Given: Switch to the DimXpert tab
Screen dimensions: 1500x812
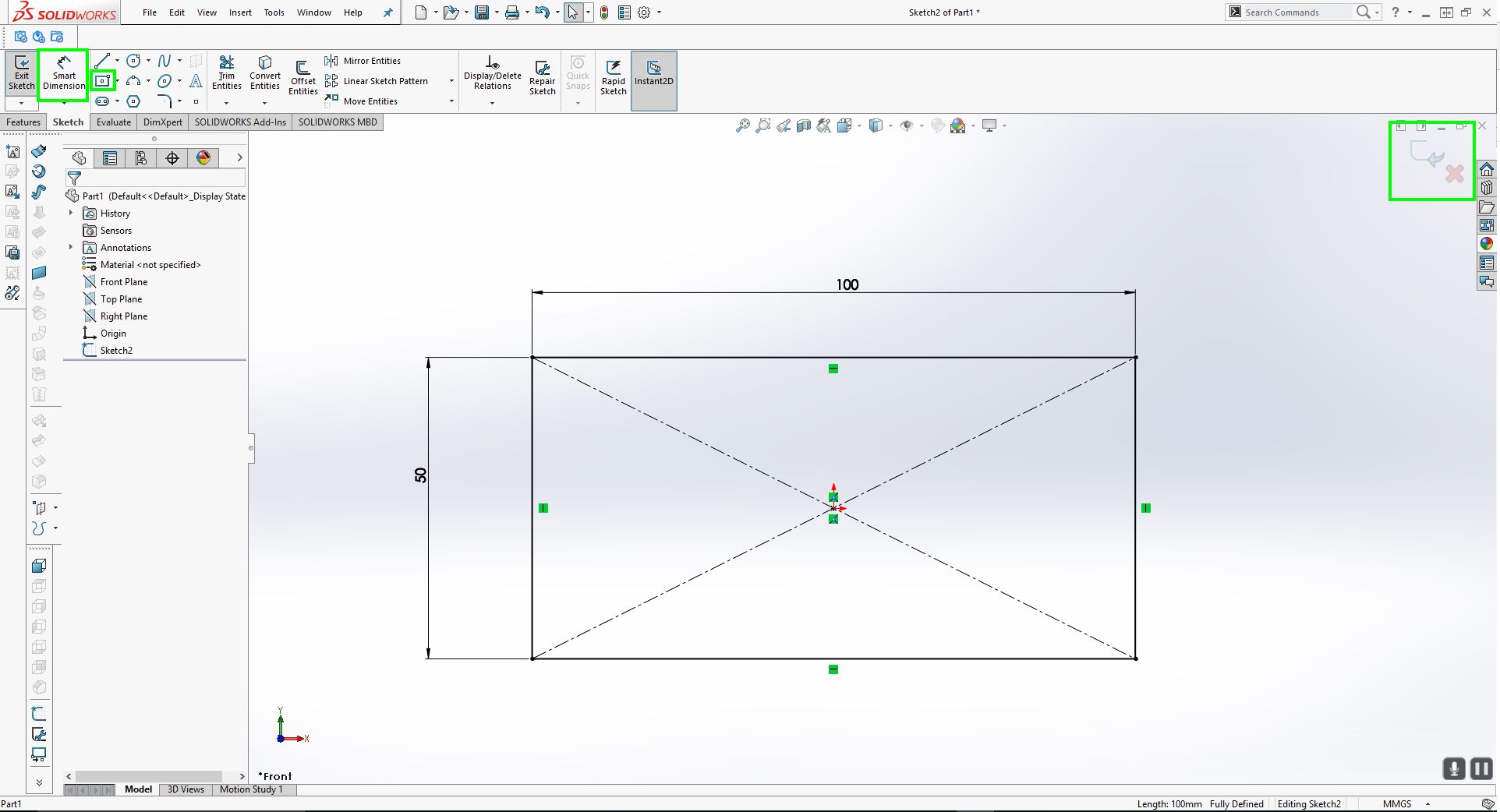Looking at the screenshot, I should click(163, 122).
